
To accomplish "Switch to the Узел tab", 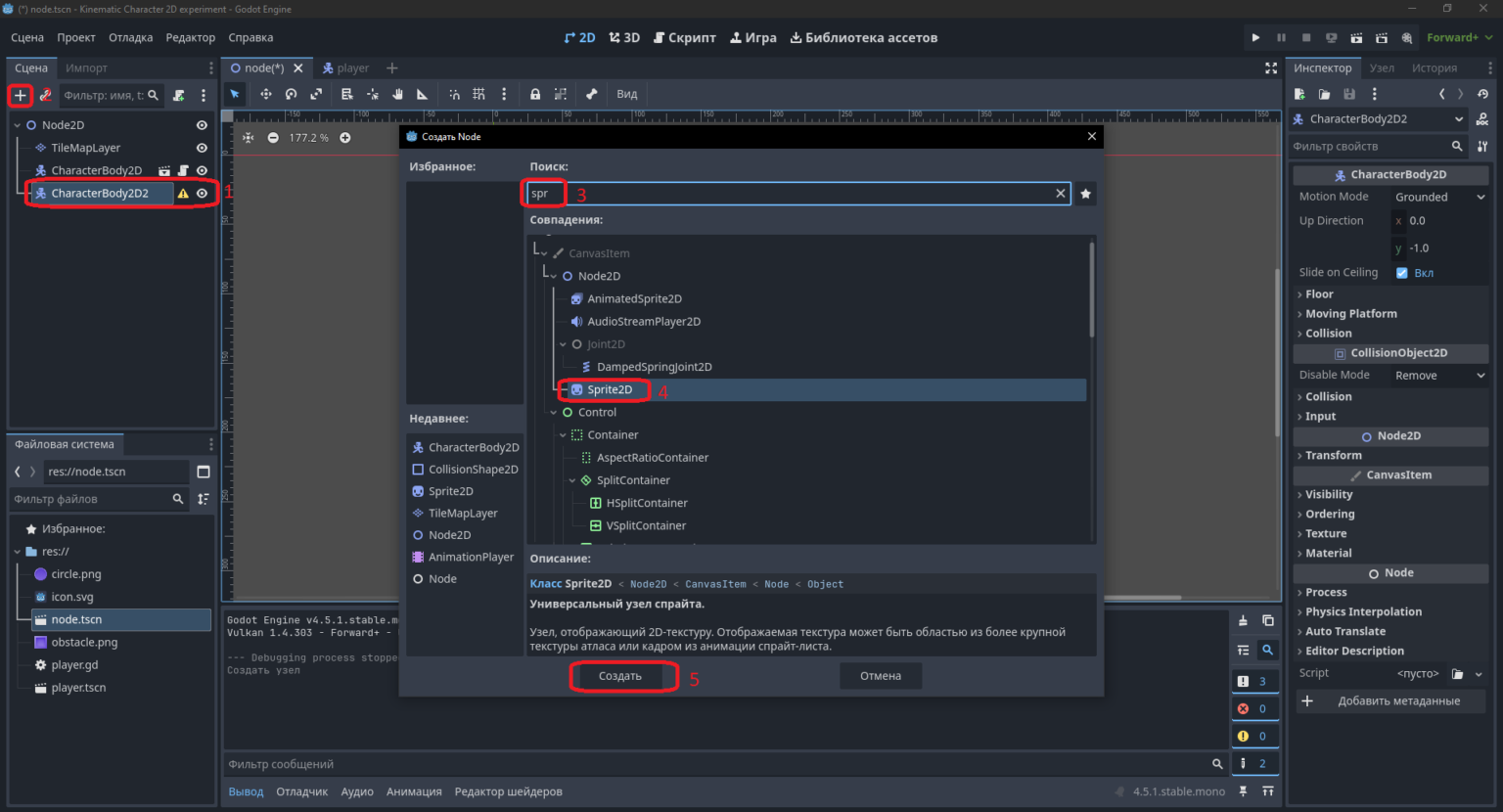I will 1382,68.
